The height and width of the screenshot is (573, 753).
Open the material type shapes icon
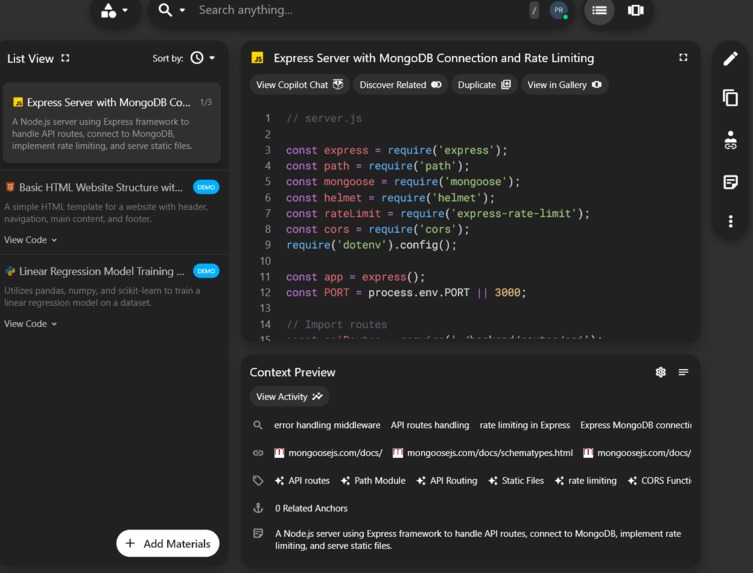tap(109, 10)
